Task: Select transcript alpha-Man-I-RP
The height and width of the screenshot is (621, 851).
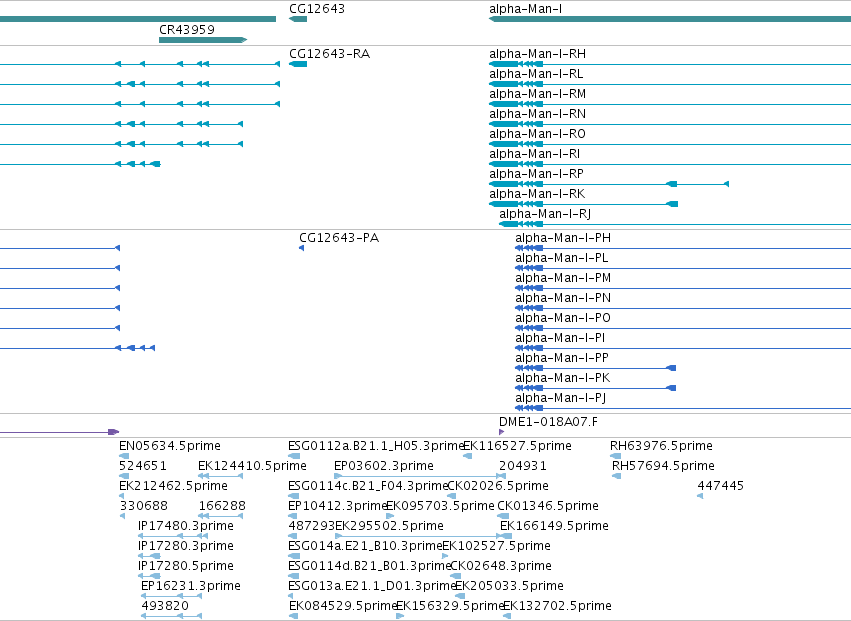Action: point(536,174)
